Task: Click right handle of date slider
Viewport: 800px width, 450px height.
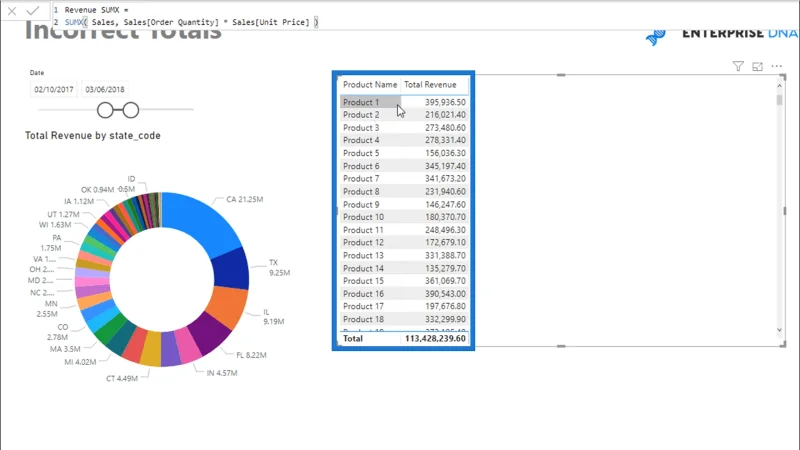Action: [x=131, y=110]
